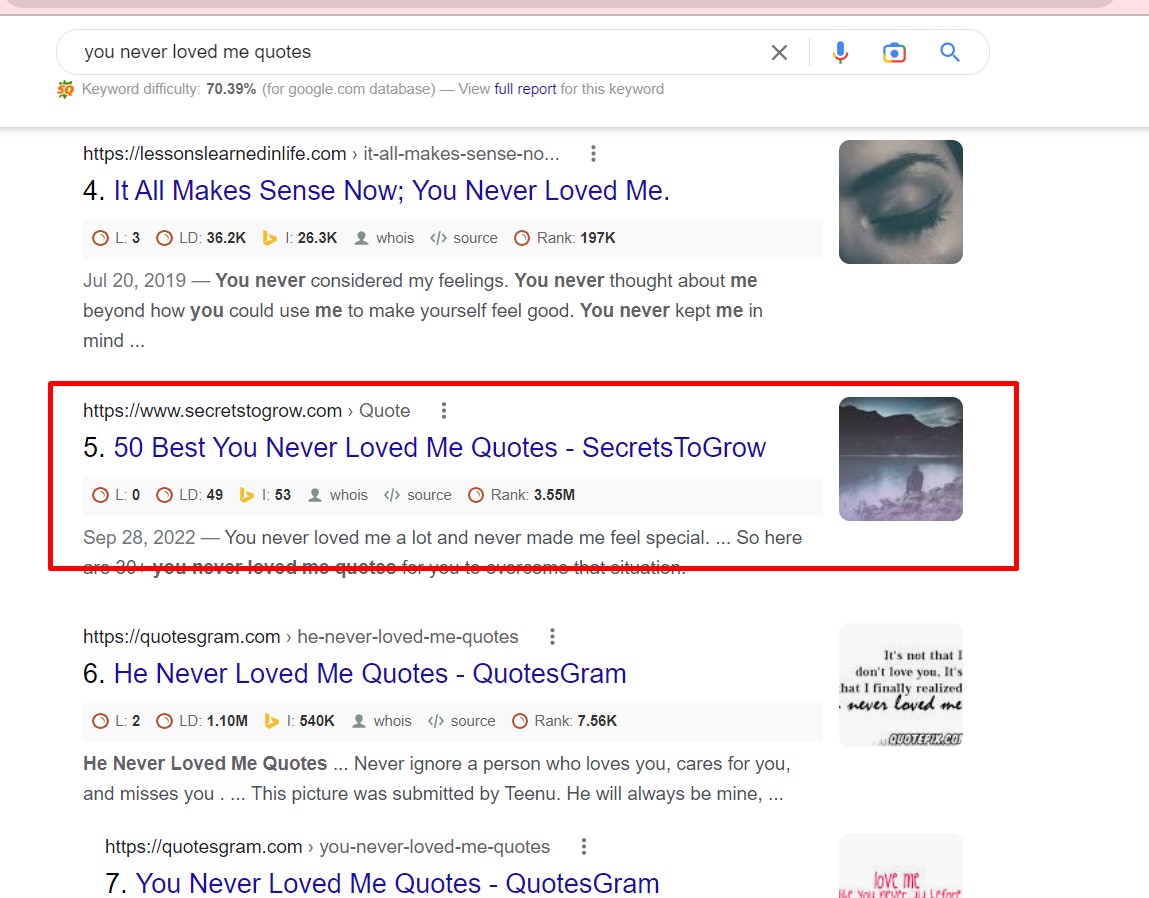The height and width of the screenshot is (898, 1149).
Task: Start voice search with microphone icon
Action: point(840,52)
